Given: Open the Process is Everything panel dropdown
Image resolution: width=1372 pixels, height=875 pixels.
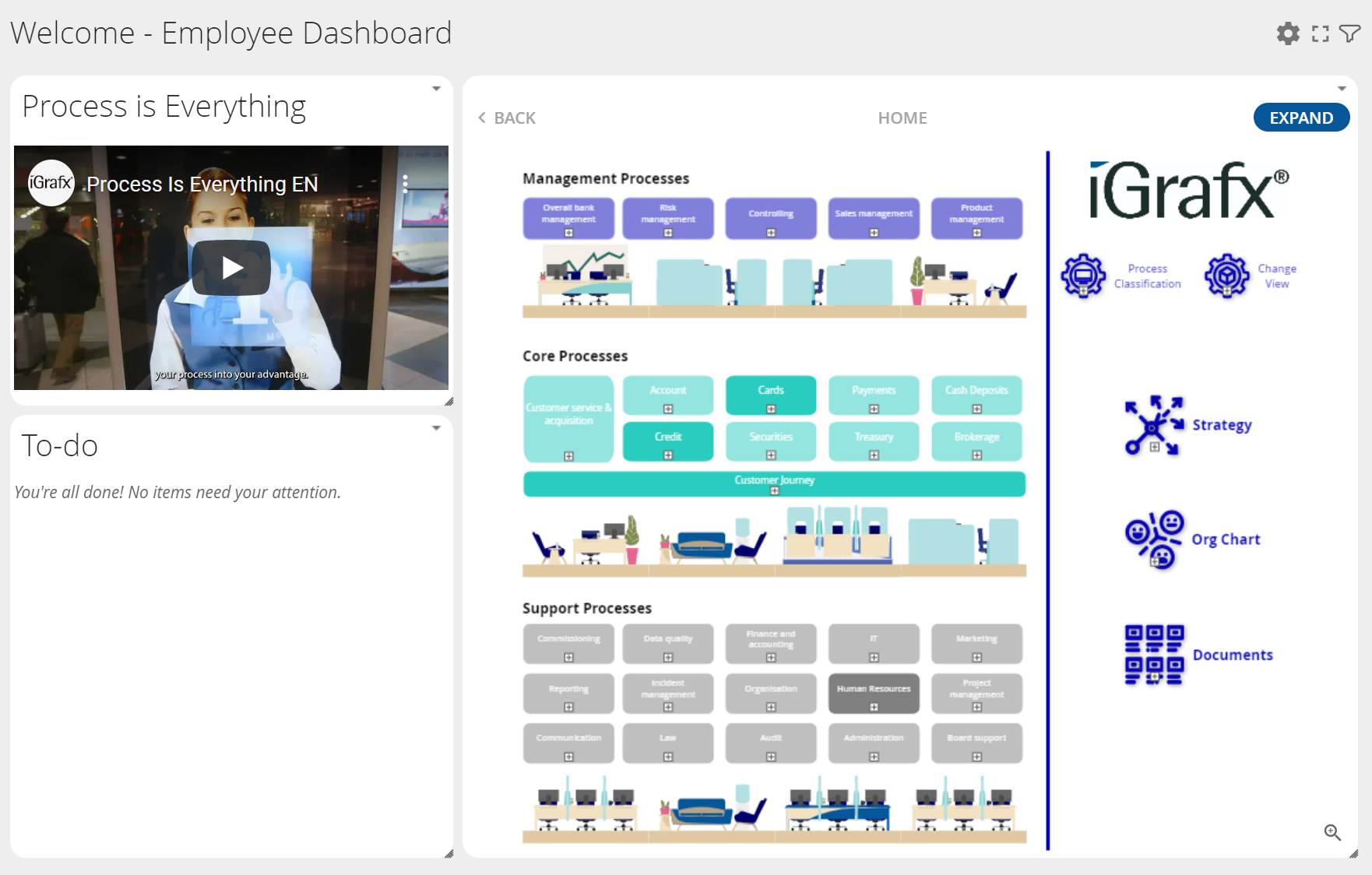Looking at the screenshot, I should (436, 89).
